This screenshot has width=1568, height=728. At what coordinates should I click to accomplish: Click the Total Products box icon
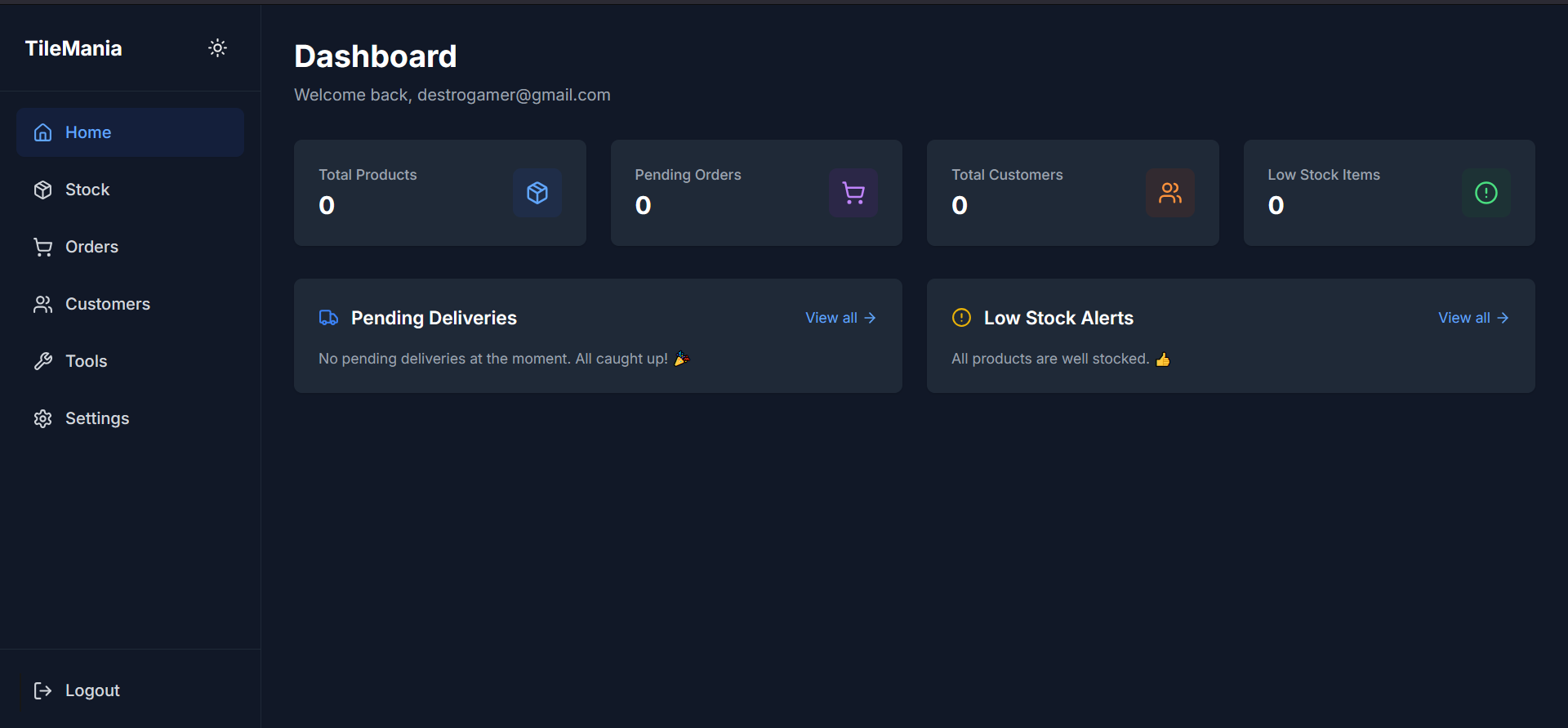(x=537, y=193)
